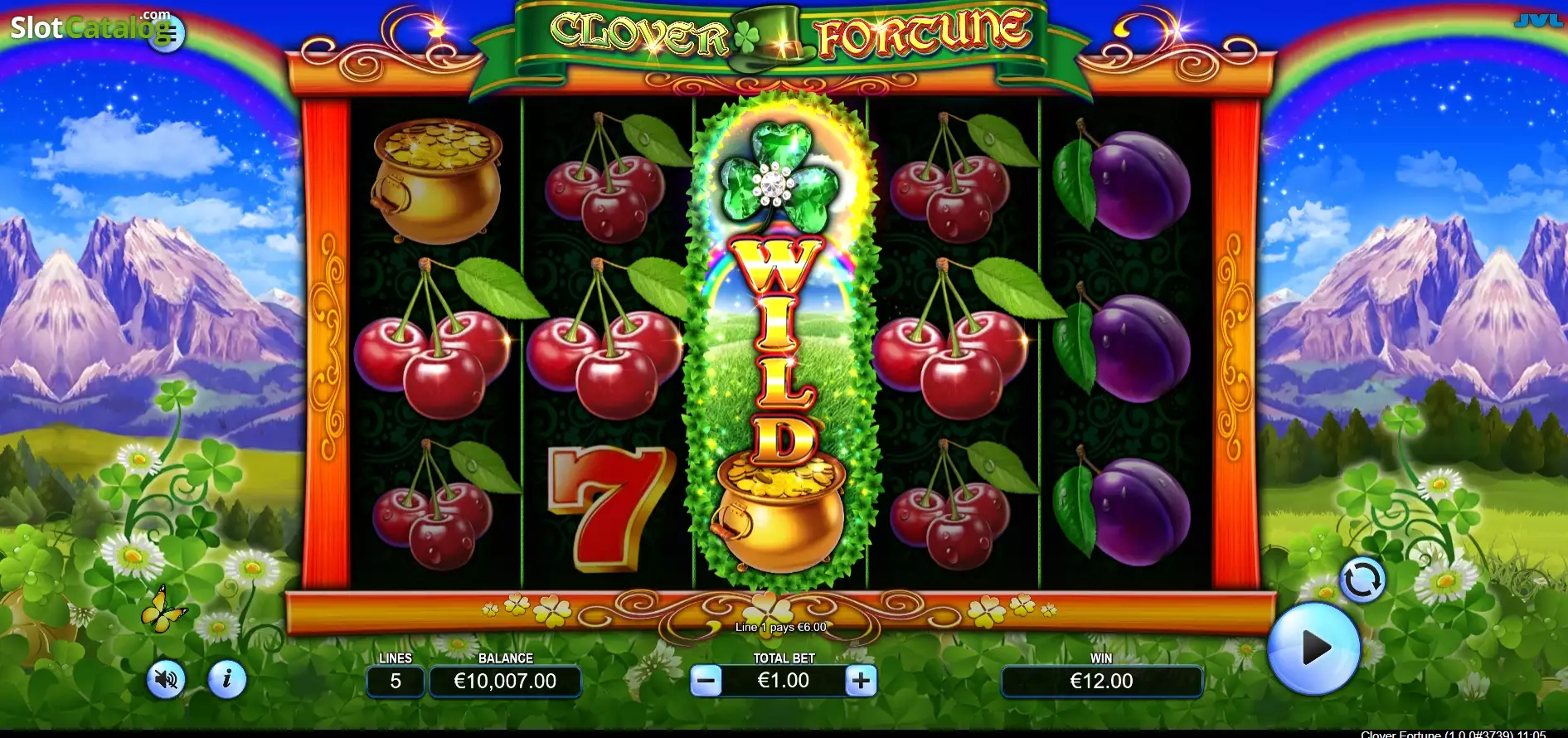The image size is (1568, 738).
Task: Click the expanded Wild clover reel
Action: coord(780,342)
